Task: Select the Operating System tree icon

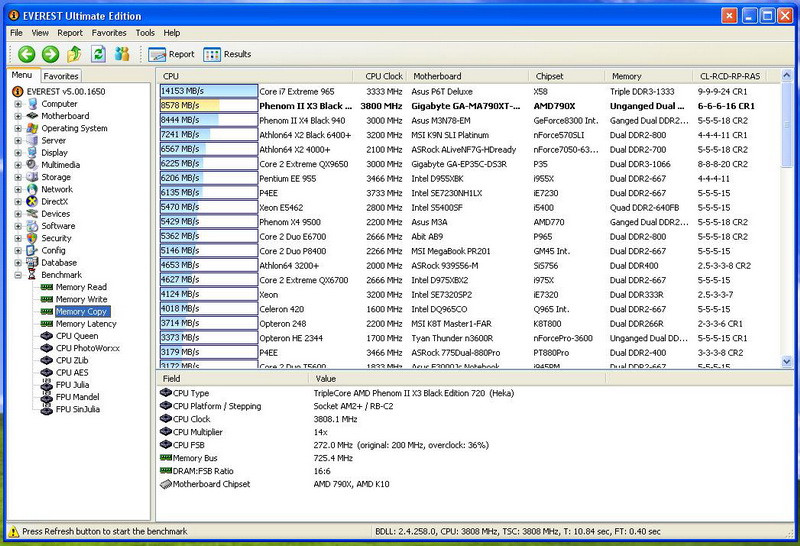Action: tap(32, 128)
